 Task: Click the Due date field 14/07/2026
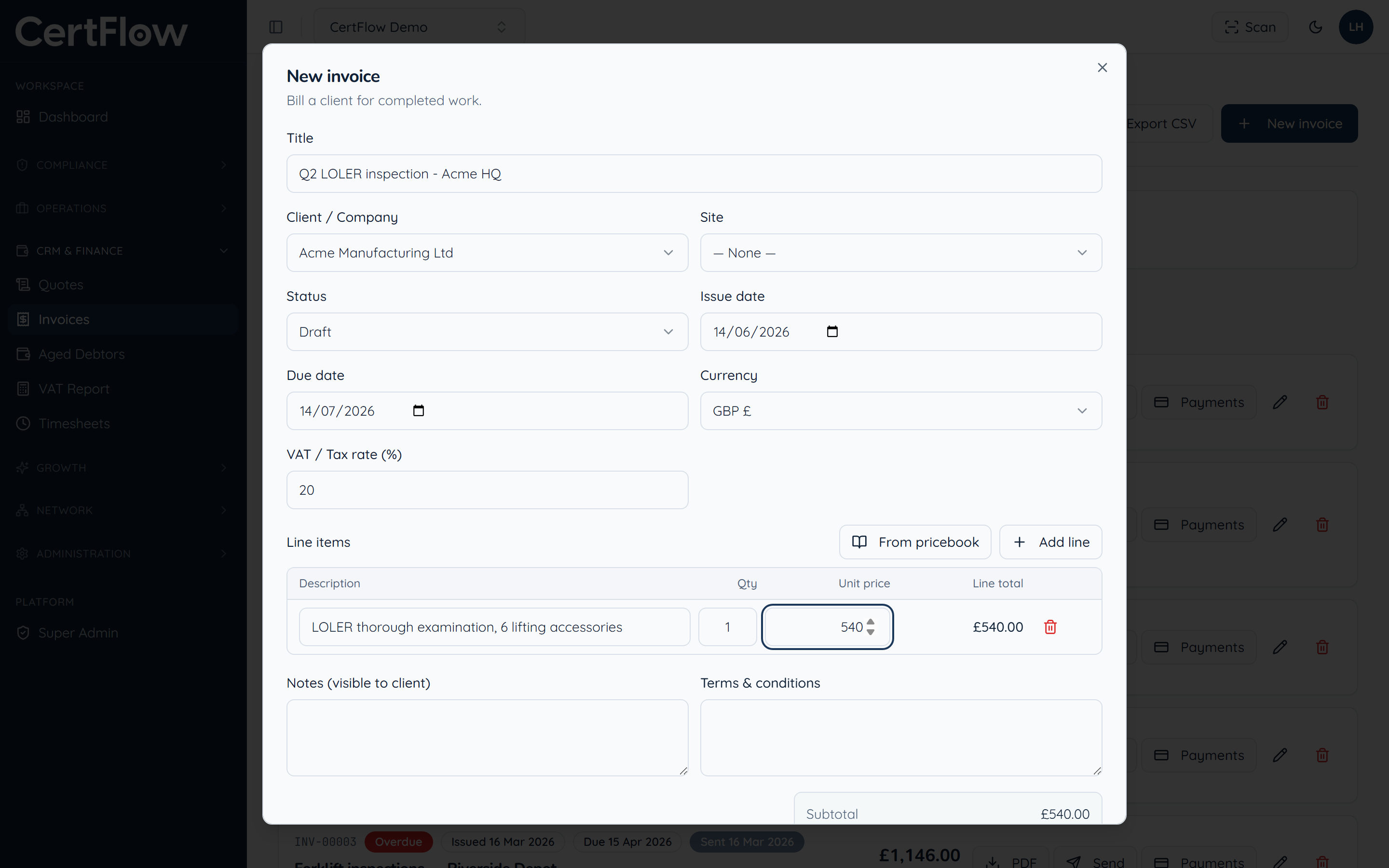487,411
